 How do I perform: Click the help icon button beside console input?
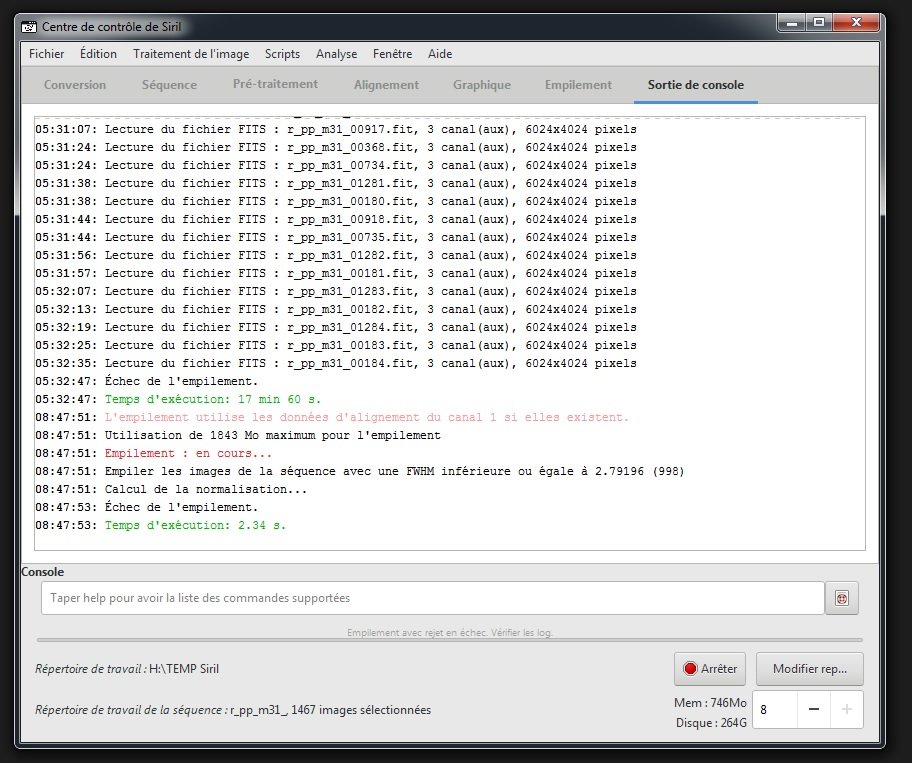pyautogui.click(x=842, y=598)
